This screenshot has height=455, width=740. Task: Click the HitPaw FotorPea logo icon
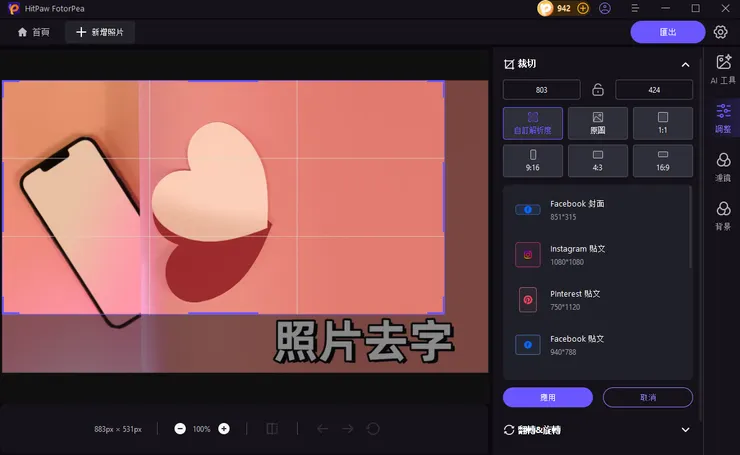coord(14,8)
